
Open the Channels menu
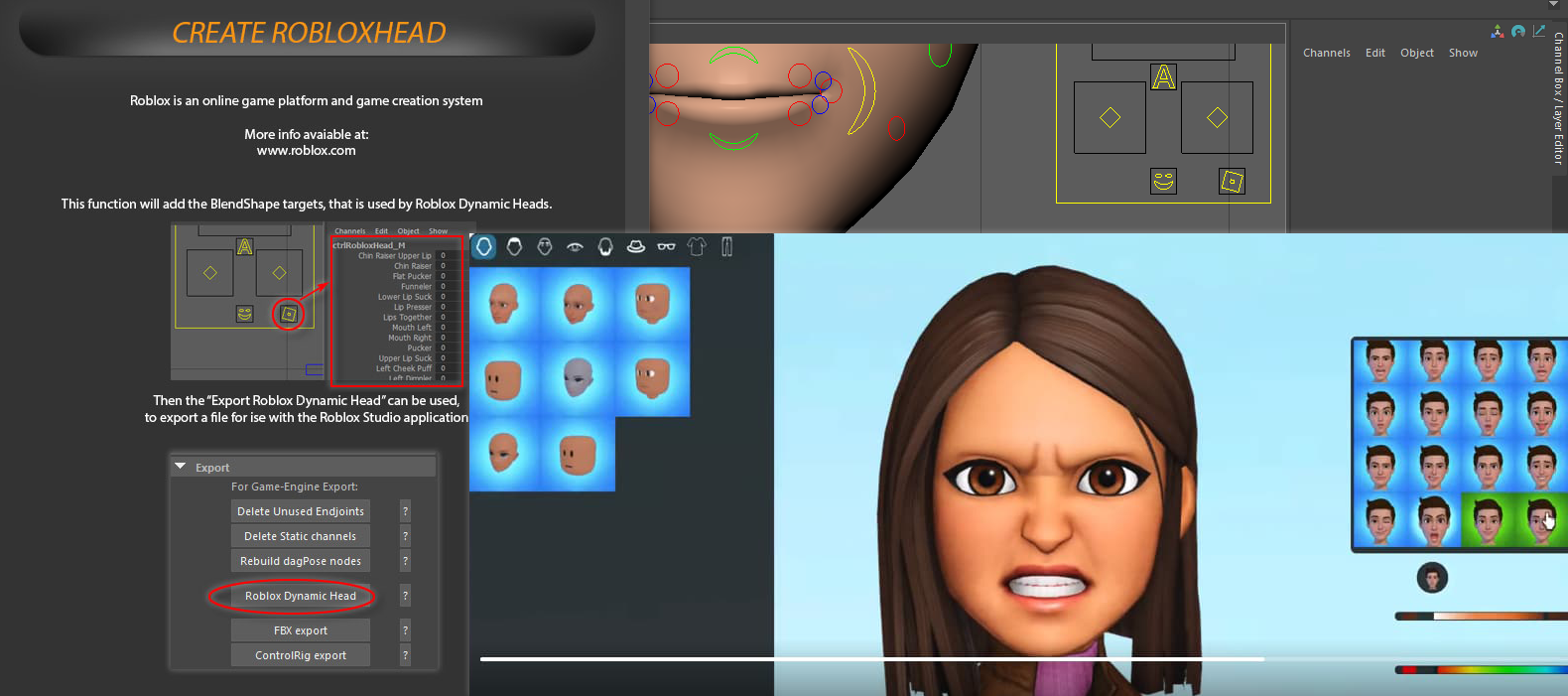click(1327, 53)
